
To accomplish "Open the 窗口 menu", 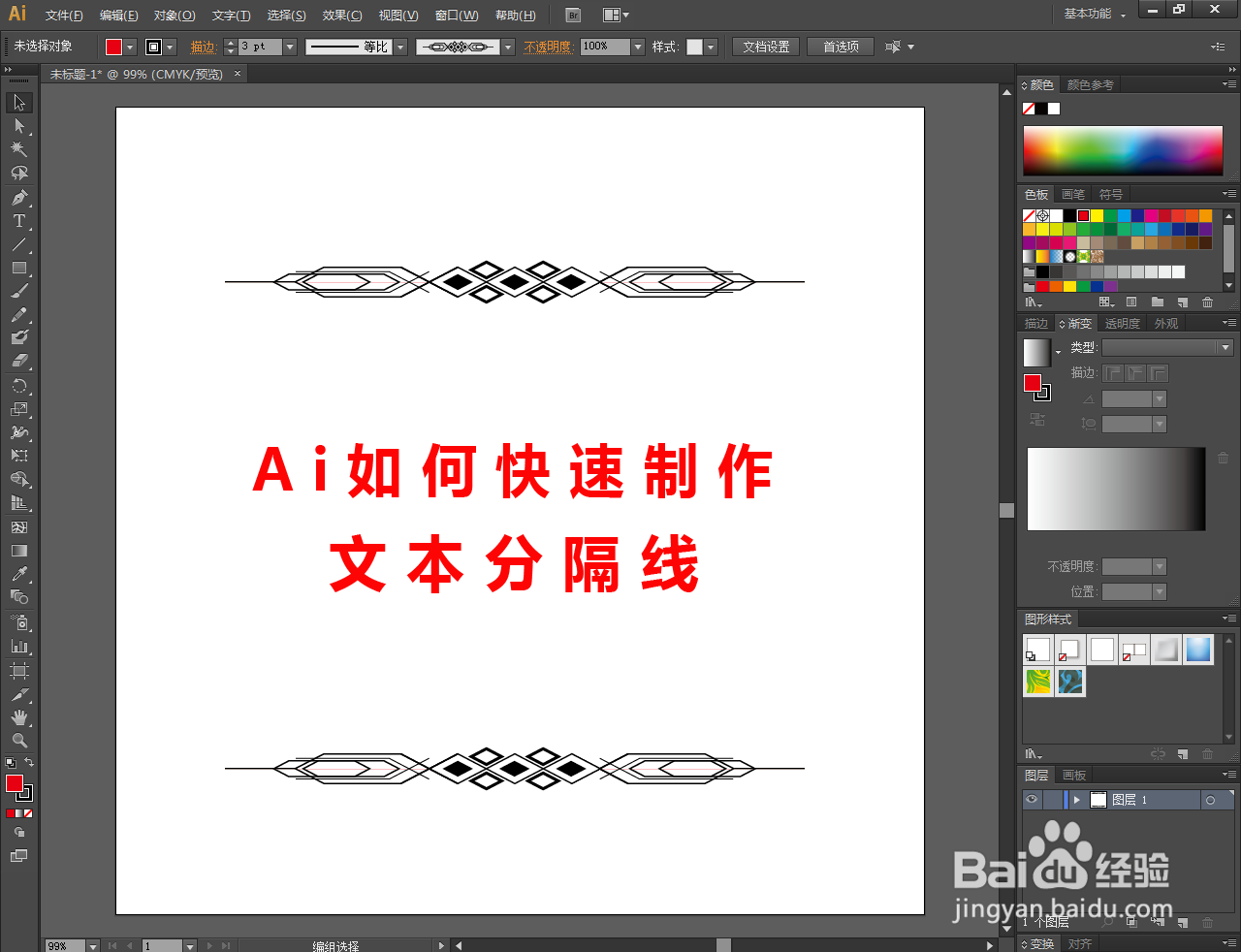I will [x=455, y=15].
